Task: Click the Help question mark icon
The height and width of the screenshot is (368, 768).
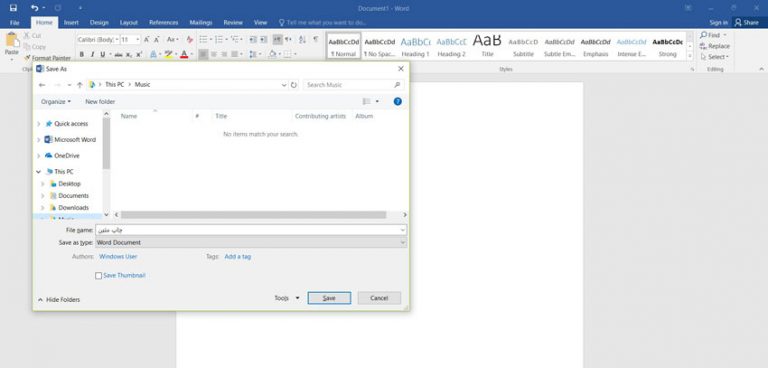Action: [398, 101]
